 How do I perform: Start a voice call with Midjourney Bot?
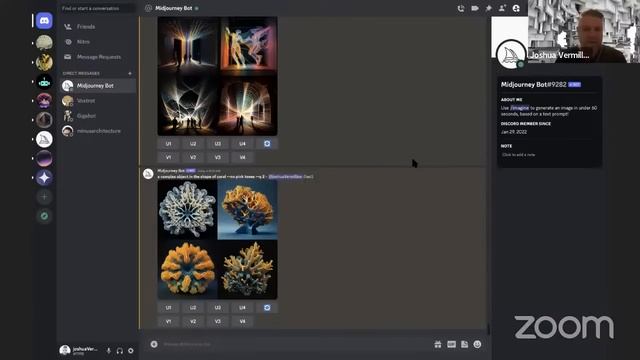click(461, 8)
